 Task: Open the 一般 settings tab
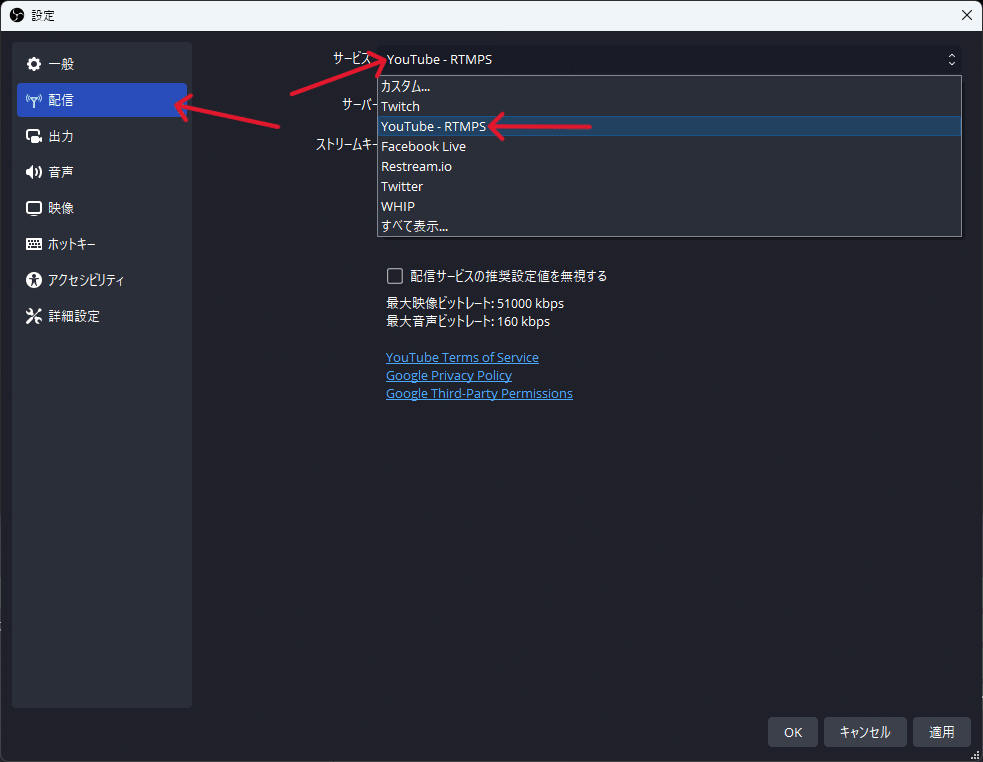[102, 64]
